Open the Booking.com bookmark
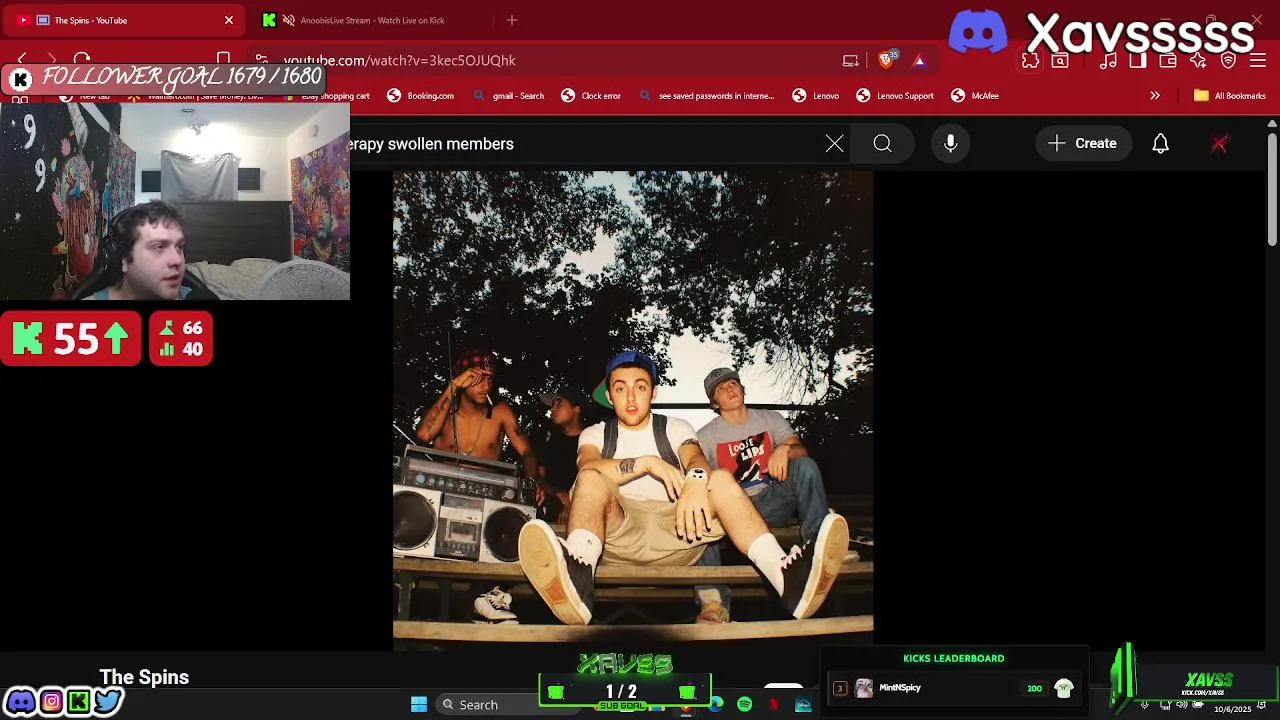 pyautogui.click(x=420, y=96)
